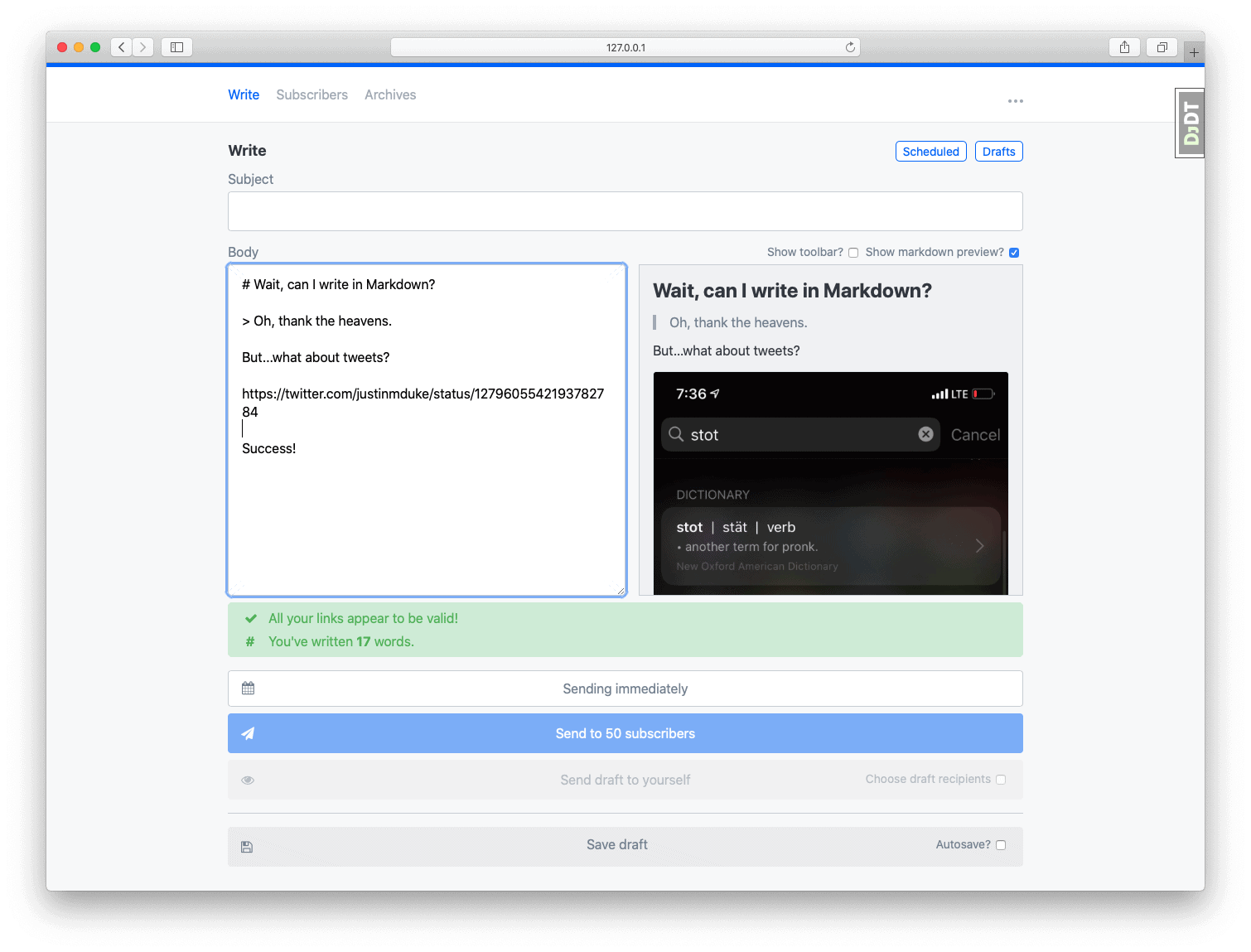
Task: Click the eye icon on draft row
Action: tap(248, 780)
